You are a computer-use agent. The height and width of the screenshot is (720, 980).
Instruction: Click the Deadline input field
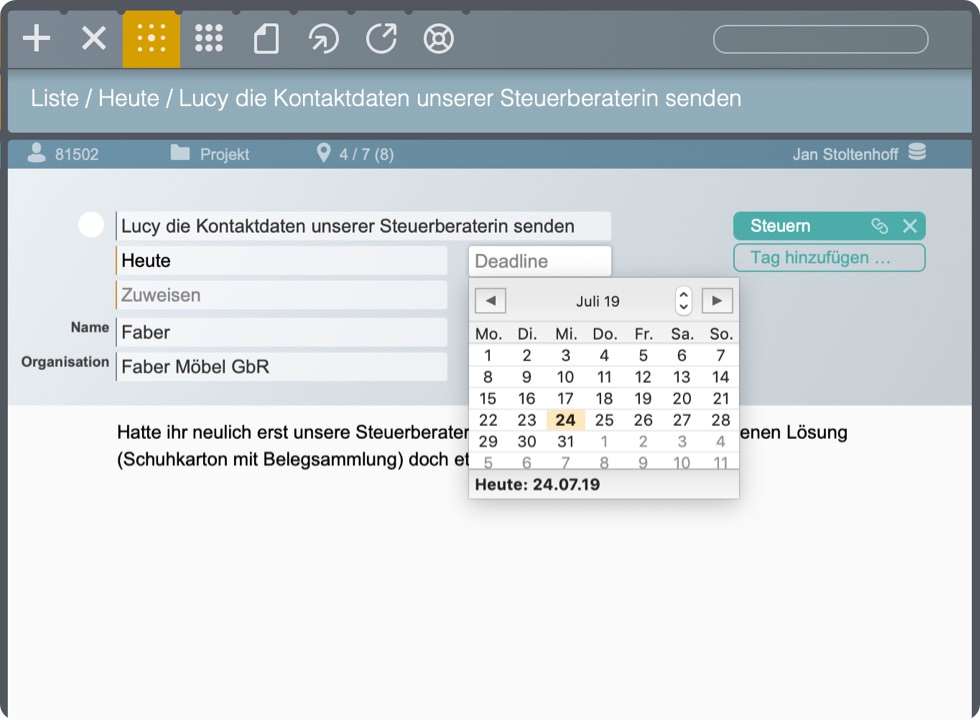(x=539, y=261)
